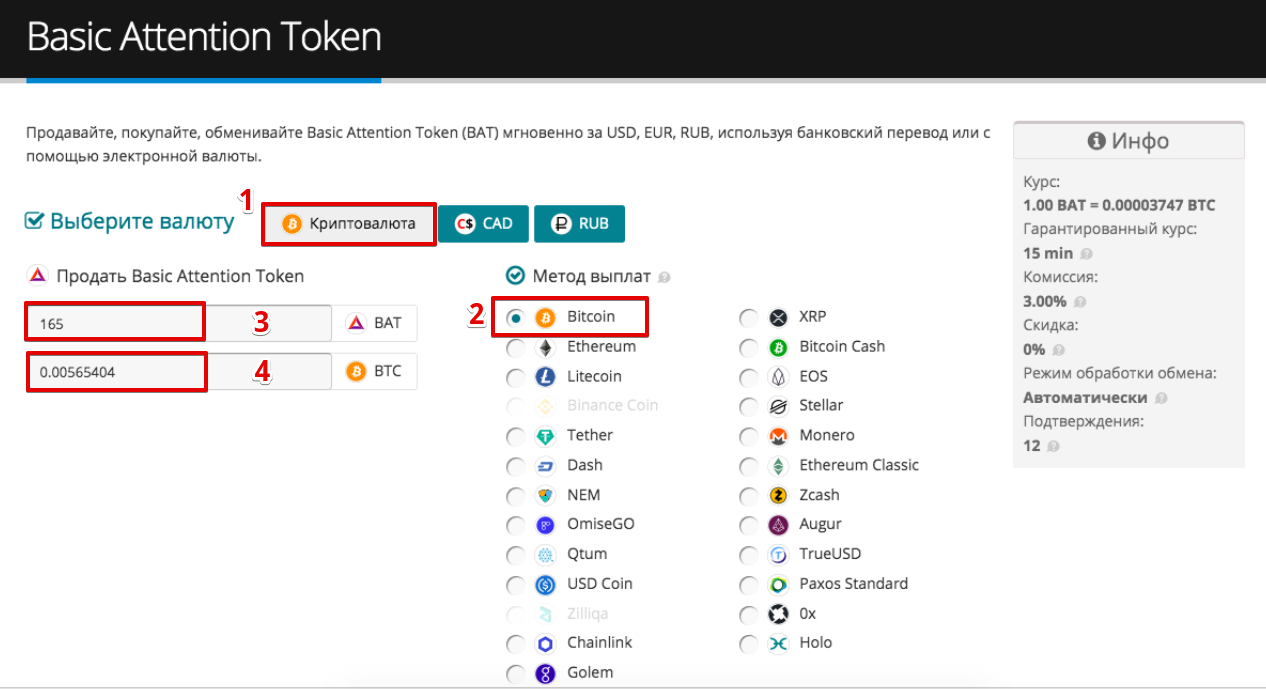The image size is (1266, 689).
Task: Click the EOS icon
Action: click(x=778, y=377)
